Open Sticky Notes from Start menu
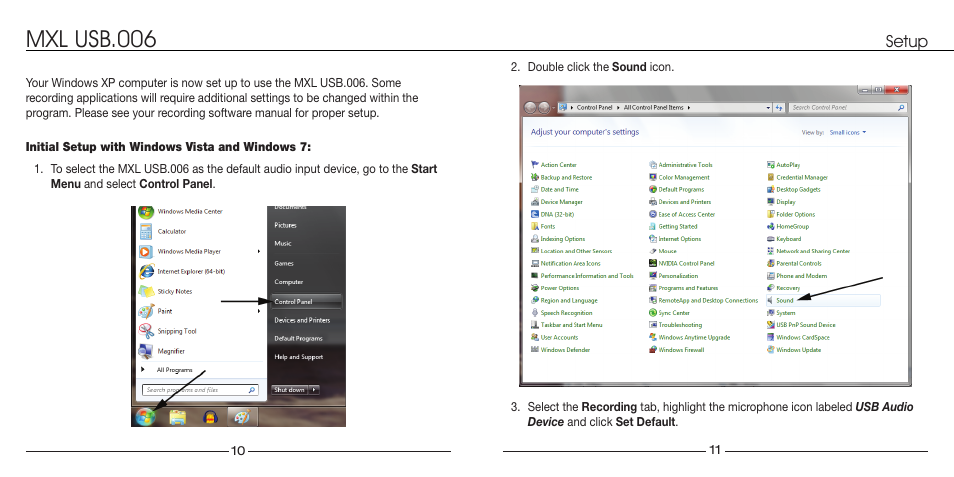954x477 pixels. point(165,291)
